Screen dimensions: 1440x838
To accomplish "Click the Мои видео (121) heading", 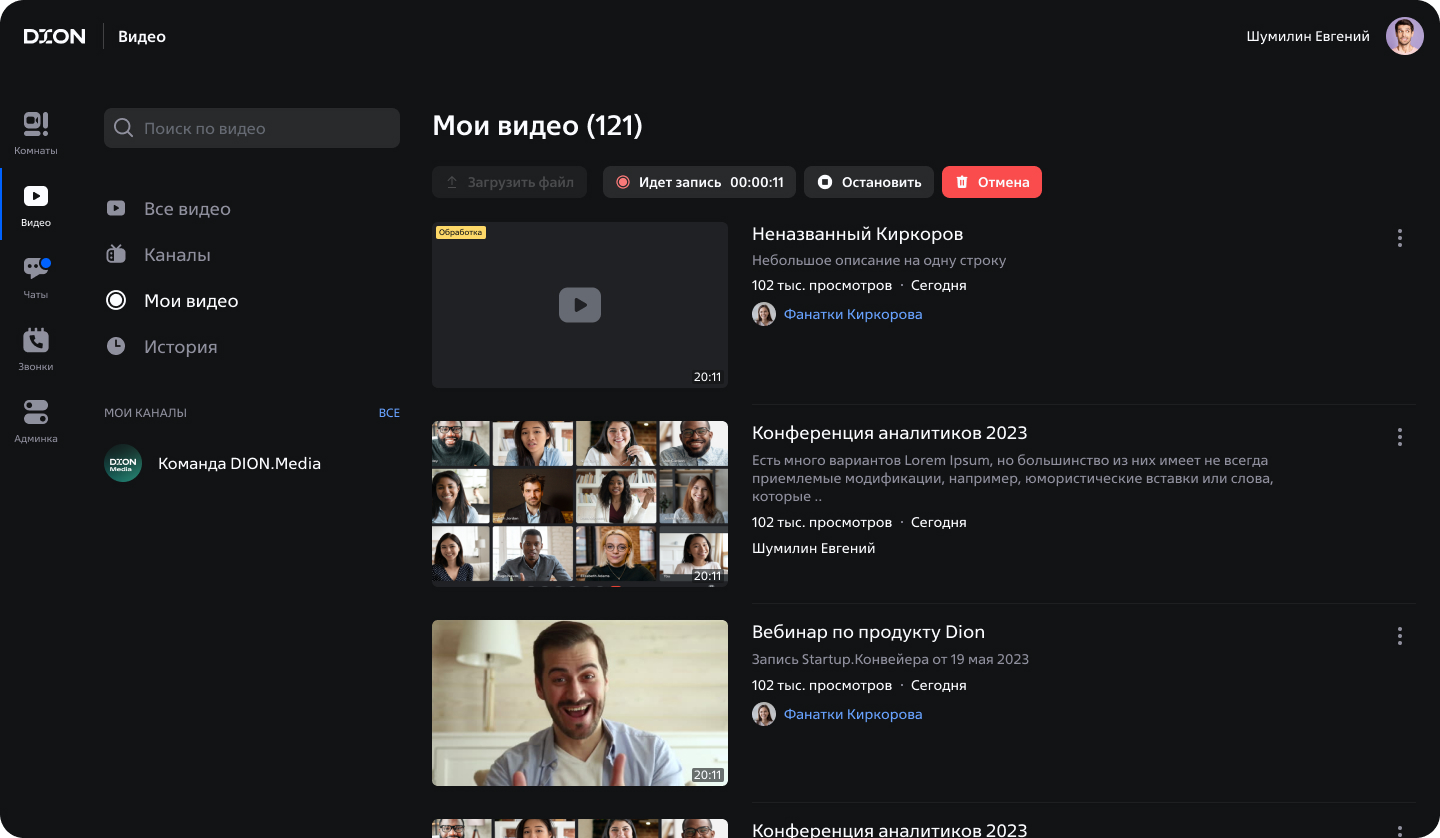I will [537, 126].
